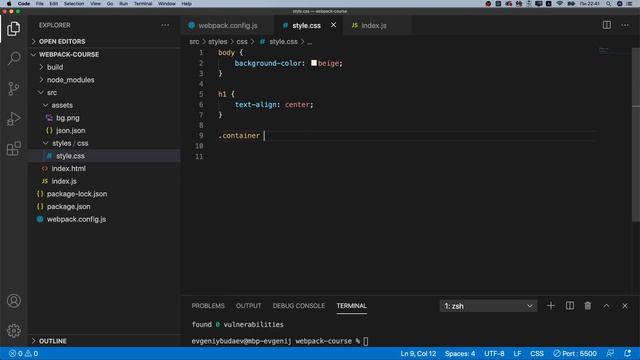Open errors and warnings status indicator

click(24, 353)
